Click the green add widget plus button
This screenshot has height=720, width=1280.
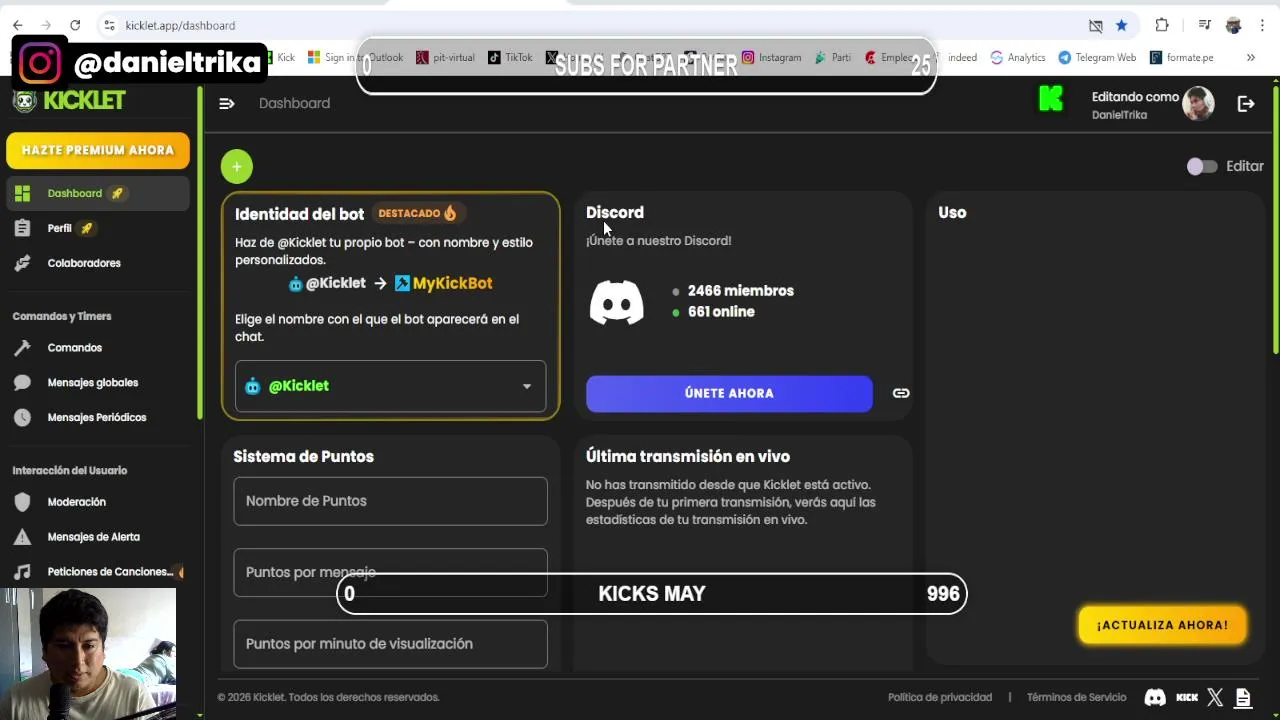point(237,167)
